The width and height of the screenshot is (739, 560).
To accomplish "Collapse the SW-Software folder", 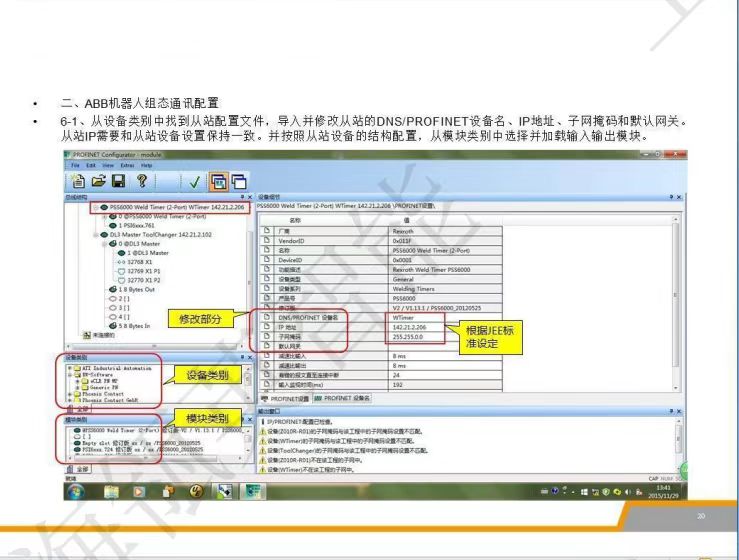I will tap(70, 375).
